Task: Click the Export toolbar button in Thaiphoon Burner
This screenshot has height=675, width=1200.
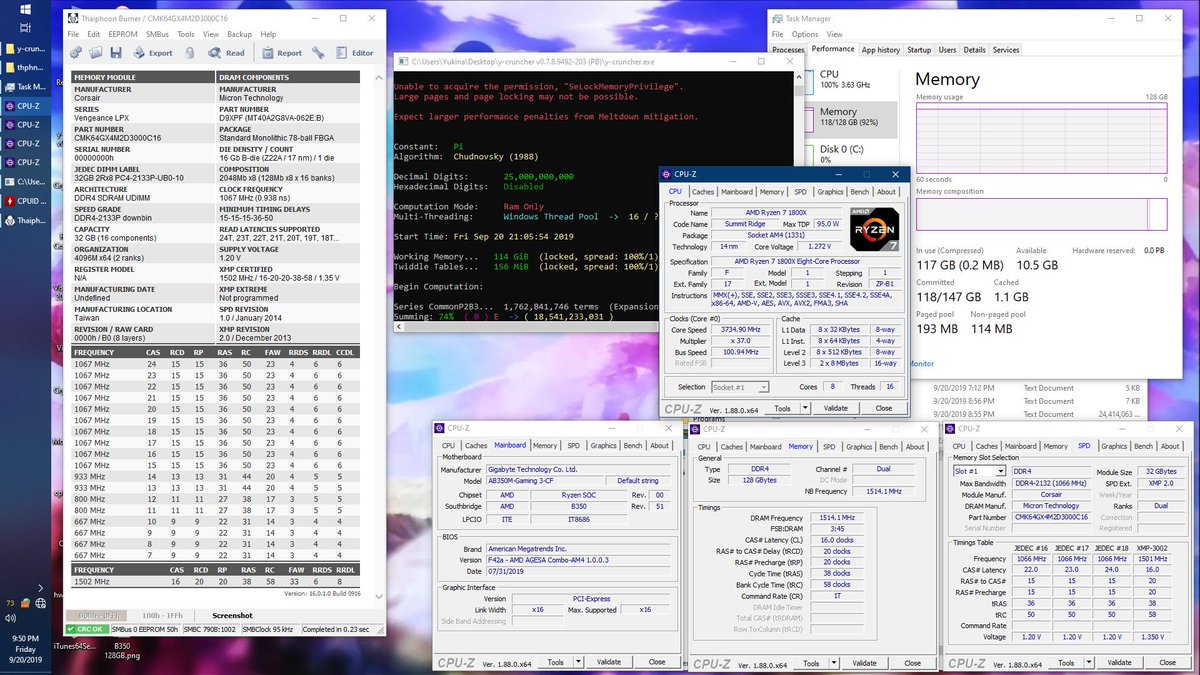Action: point(152,53)
